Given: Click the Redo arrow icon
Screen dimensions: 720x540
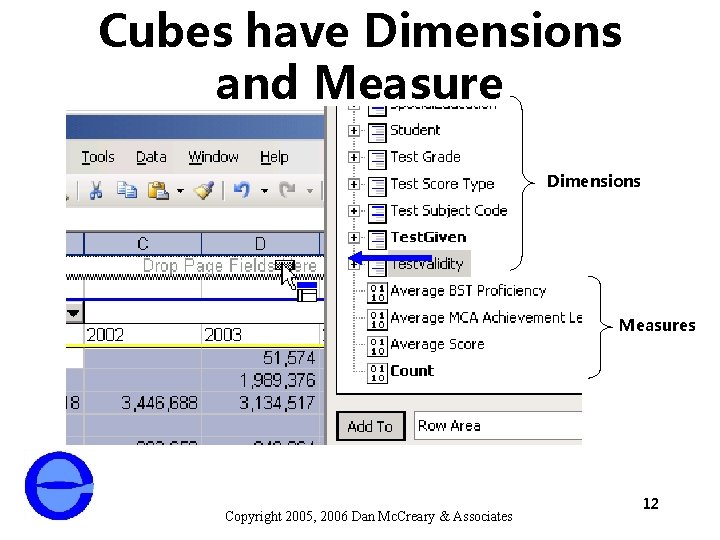Looking at the screenshot, I should click(x=287, y=190).
